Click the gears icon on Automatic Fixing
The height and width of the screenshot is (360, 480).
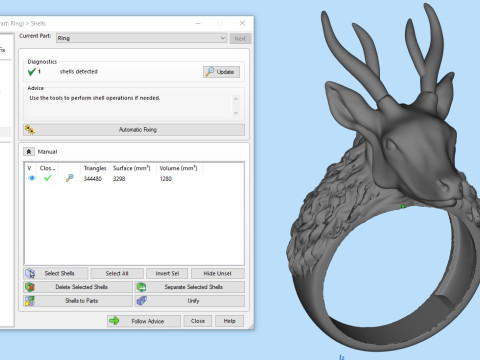(x=30, y=130)
